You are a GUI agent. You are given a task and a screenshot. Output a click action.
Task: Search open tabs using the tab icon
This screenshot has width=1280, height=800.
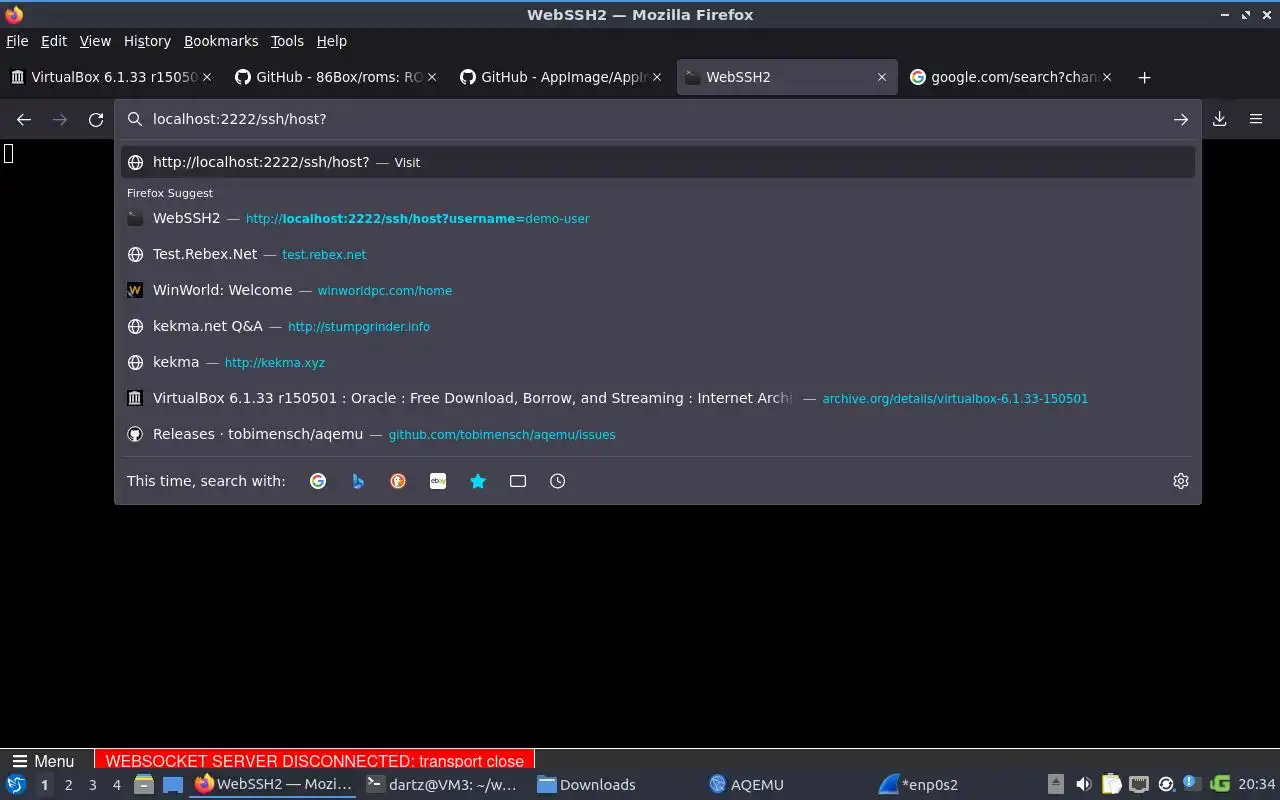pos(518,481)
